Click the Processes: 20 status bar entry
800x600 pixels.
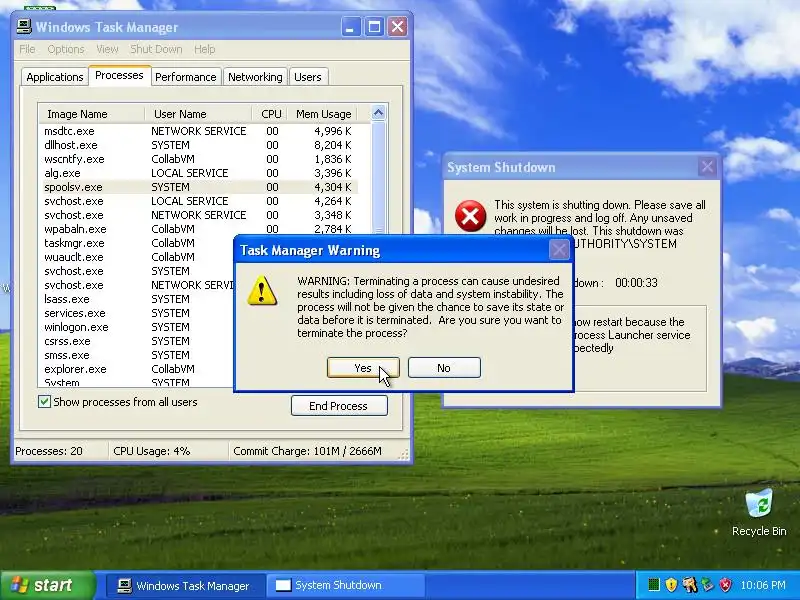tap(49, 451)
